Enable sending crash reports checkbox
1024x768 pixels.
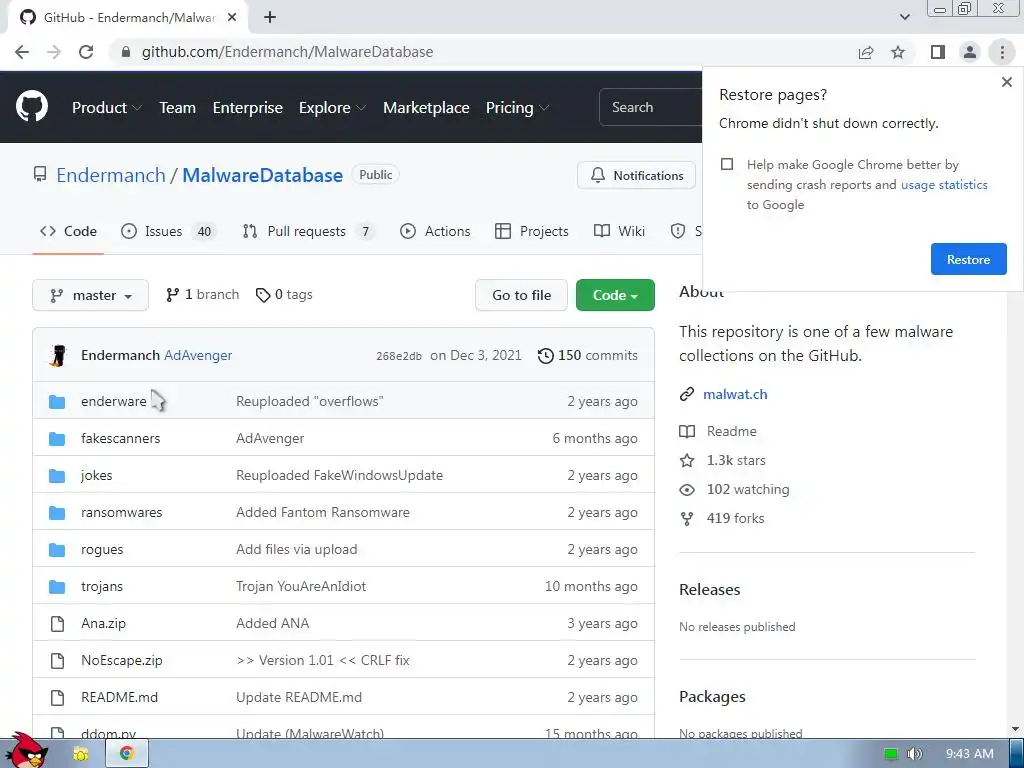pyautogui.click(x=727, y=164)
